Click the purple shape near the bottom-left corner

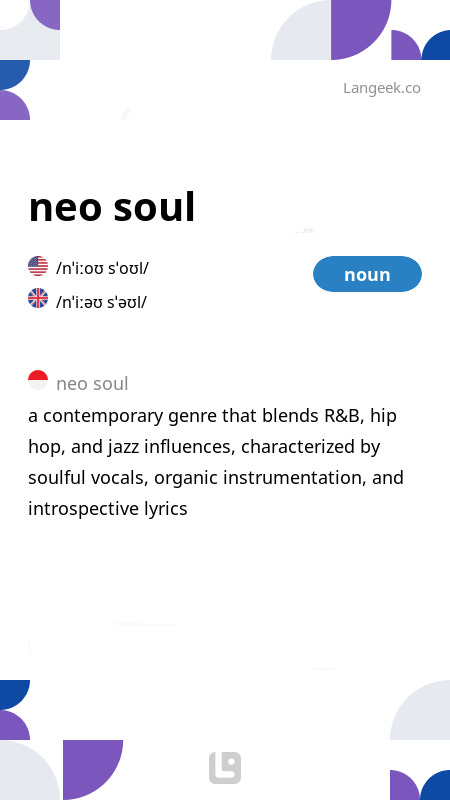click(x=93, y=770)
